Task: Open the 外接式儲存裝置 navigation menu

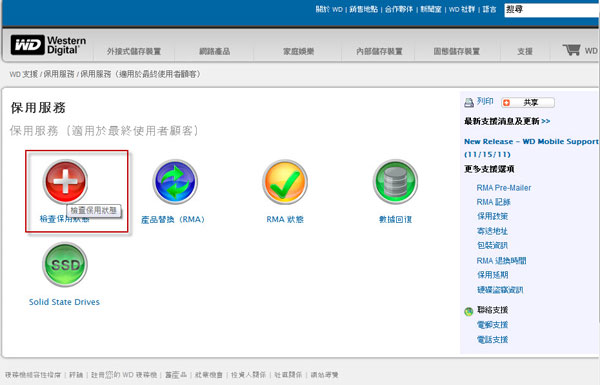Action: pos(134,51)
